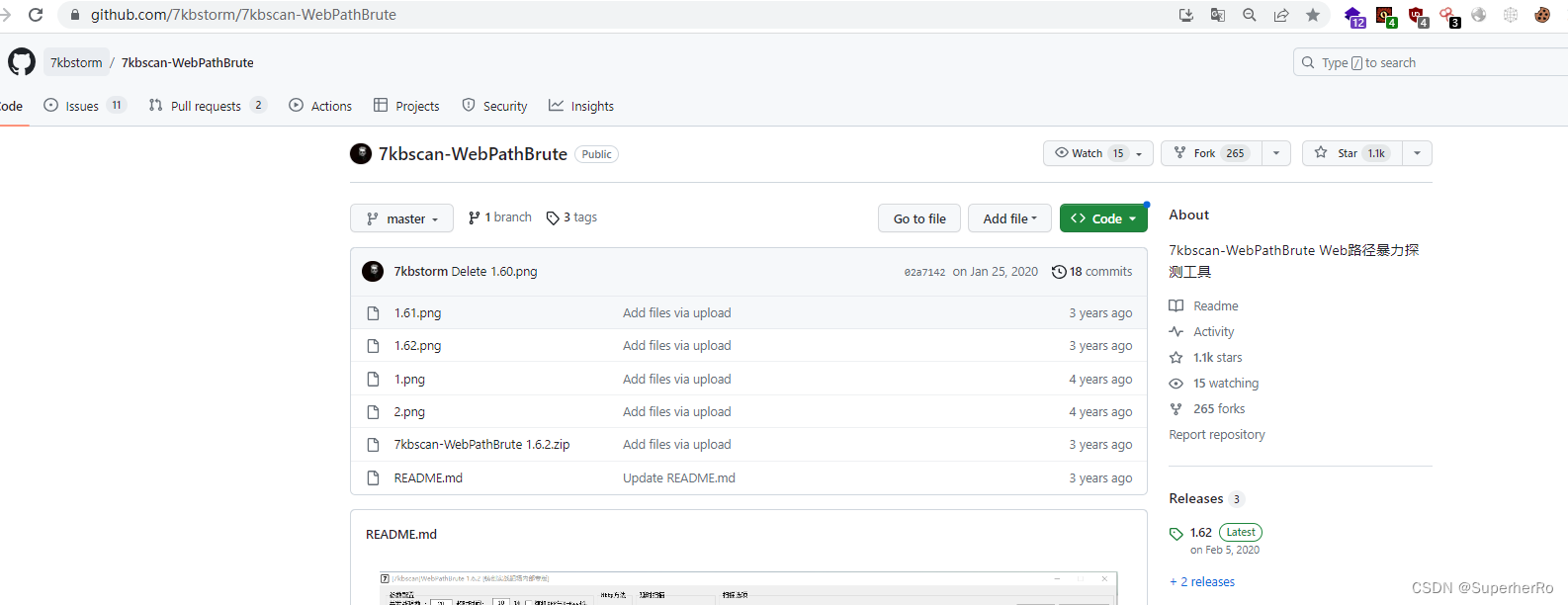The width and height of the screenshot is (1568, 605).
Task: Click the Report repository link
Action: (1217, 435)
